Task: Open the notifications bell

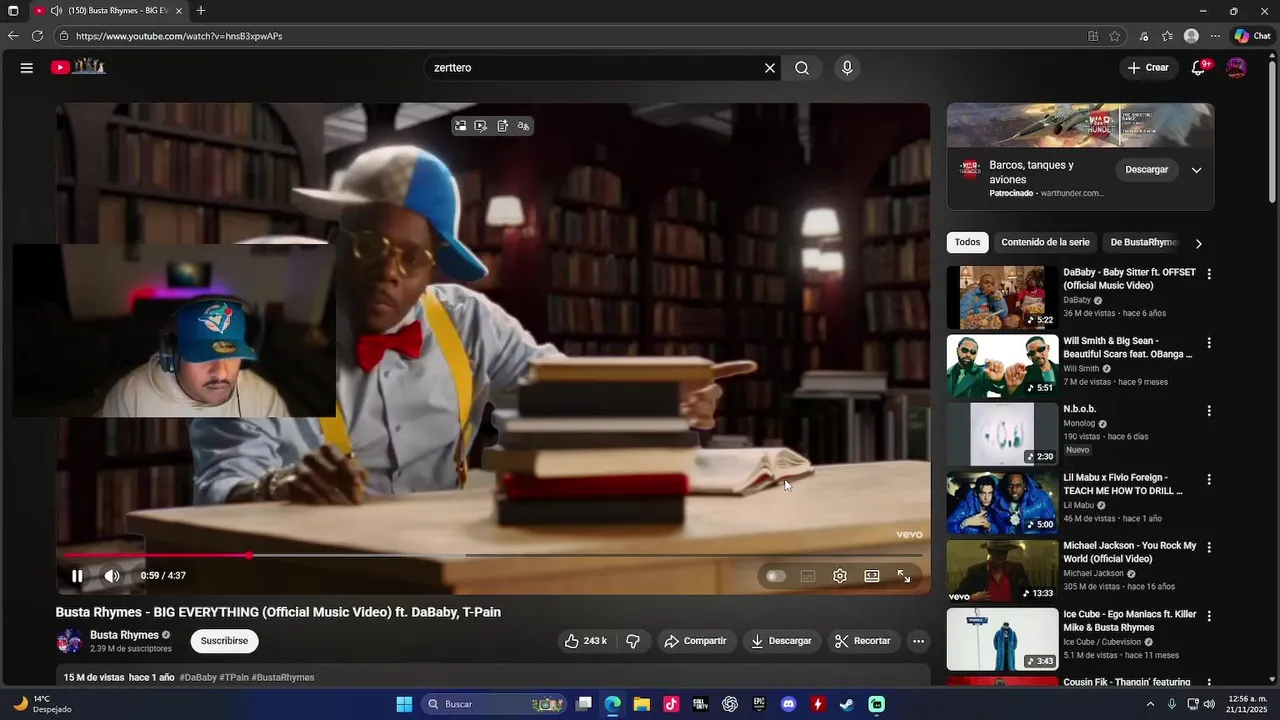Action: pos(1198,68)
